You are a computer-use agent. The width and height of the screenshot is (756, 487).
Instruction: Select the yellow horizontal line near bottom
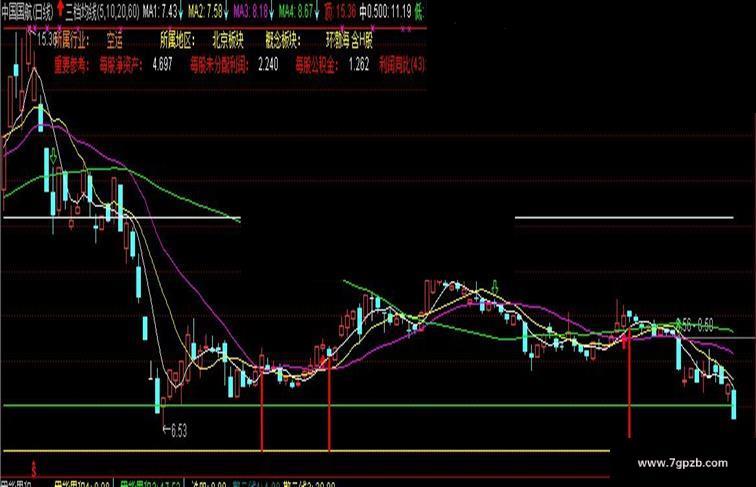(x=306, y=451)
